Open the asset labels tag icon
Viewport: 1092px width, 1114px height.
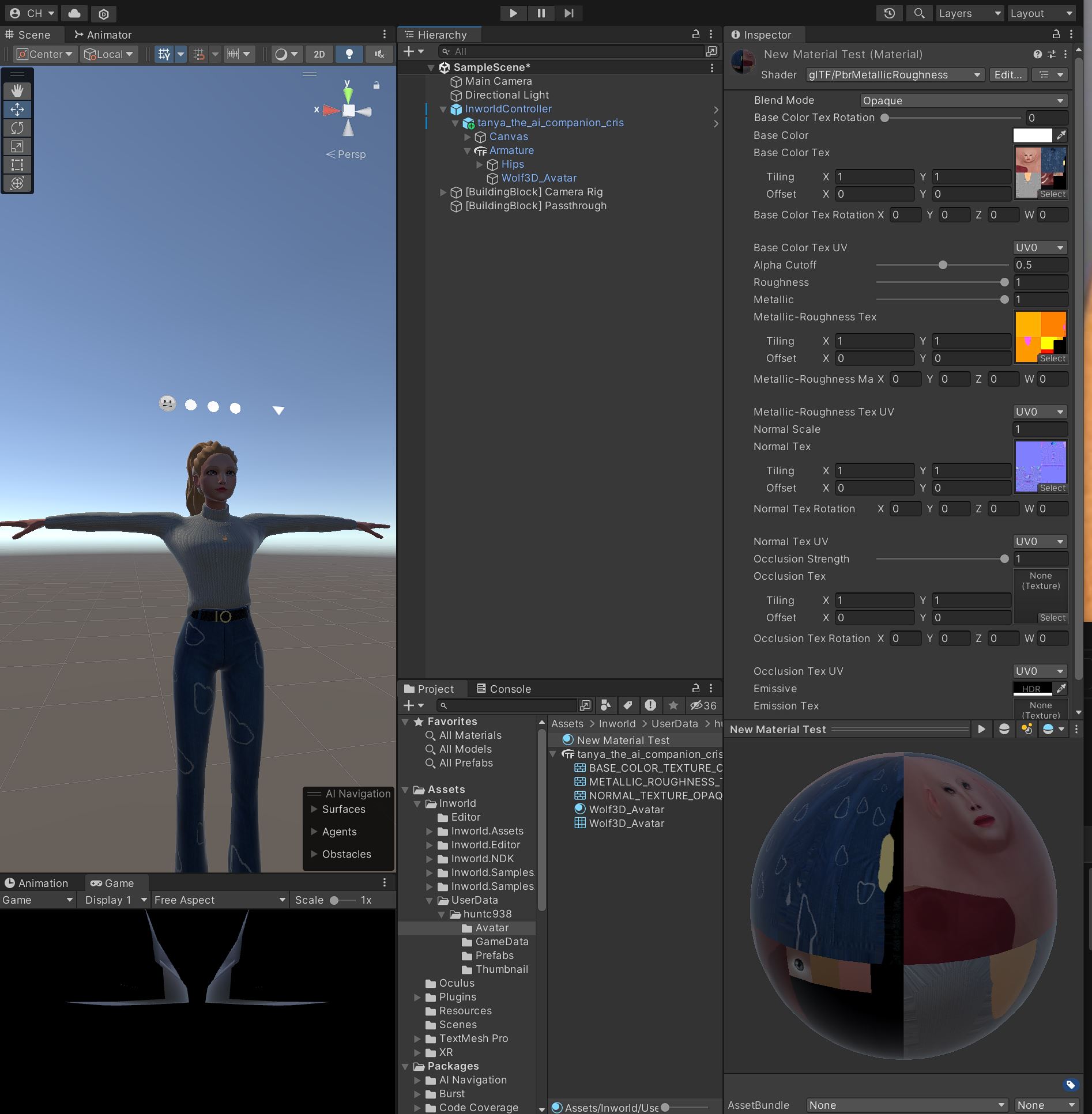[x=1071, y=1085]
